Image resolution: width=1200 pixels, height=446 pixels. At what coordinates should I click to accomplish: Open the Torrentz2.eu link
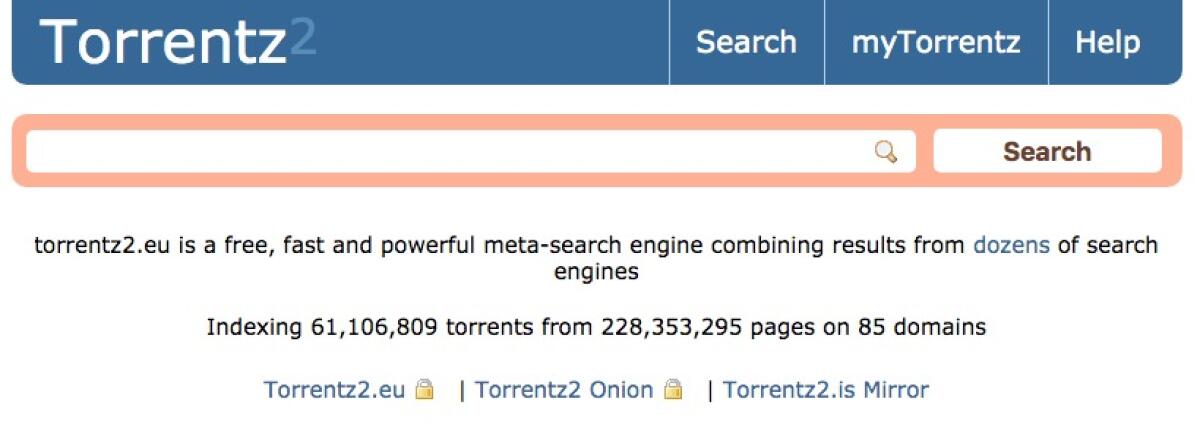pos(334,389)
